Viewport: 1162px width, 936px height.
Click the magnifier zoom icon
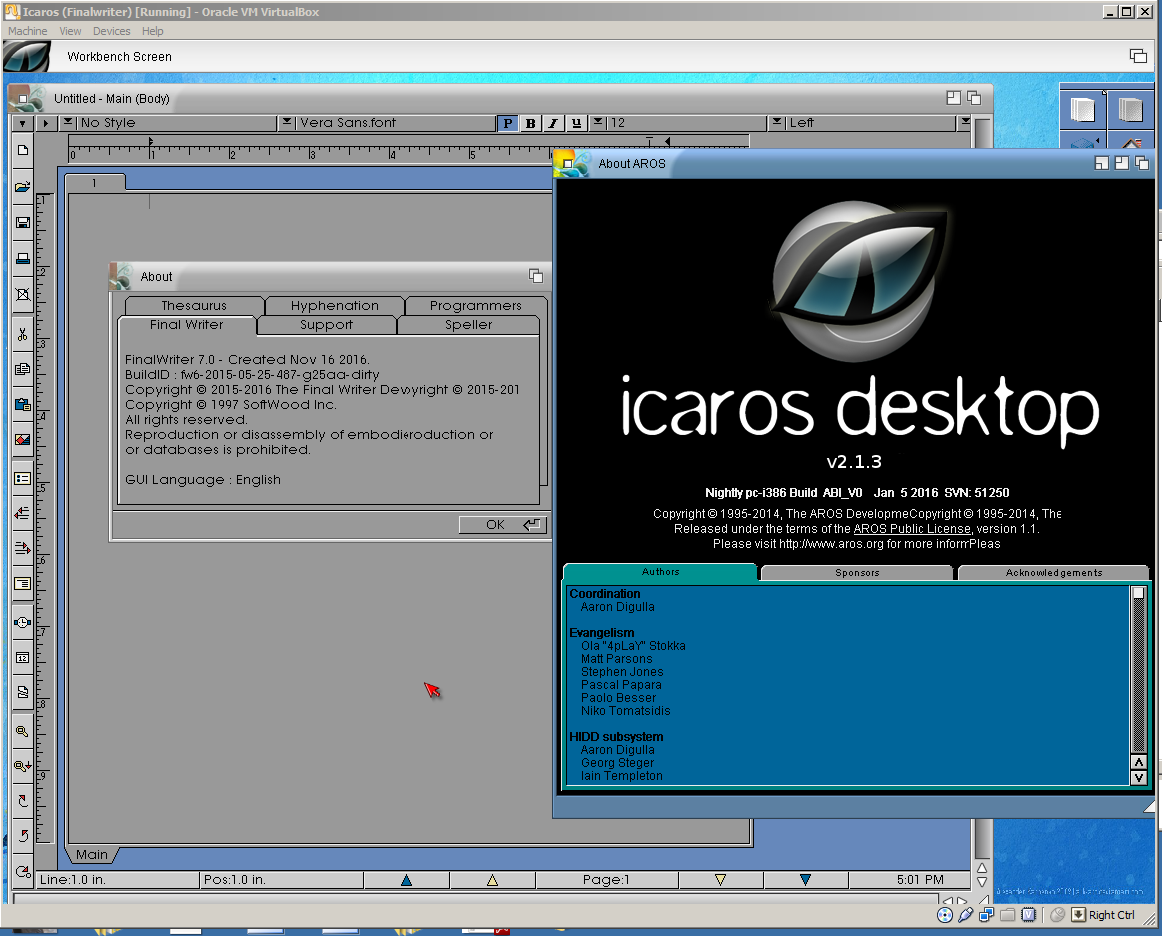pos(23,731)
